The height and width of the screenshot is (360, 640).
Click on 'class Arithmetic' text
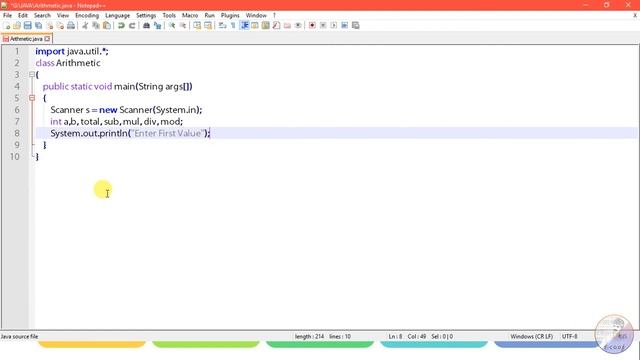(68, 63)
